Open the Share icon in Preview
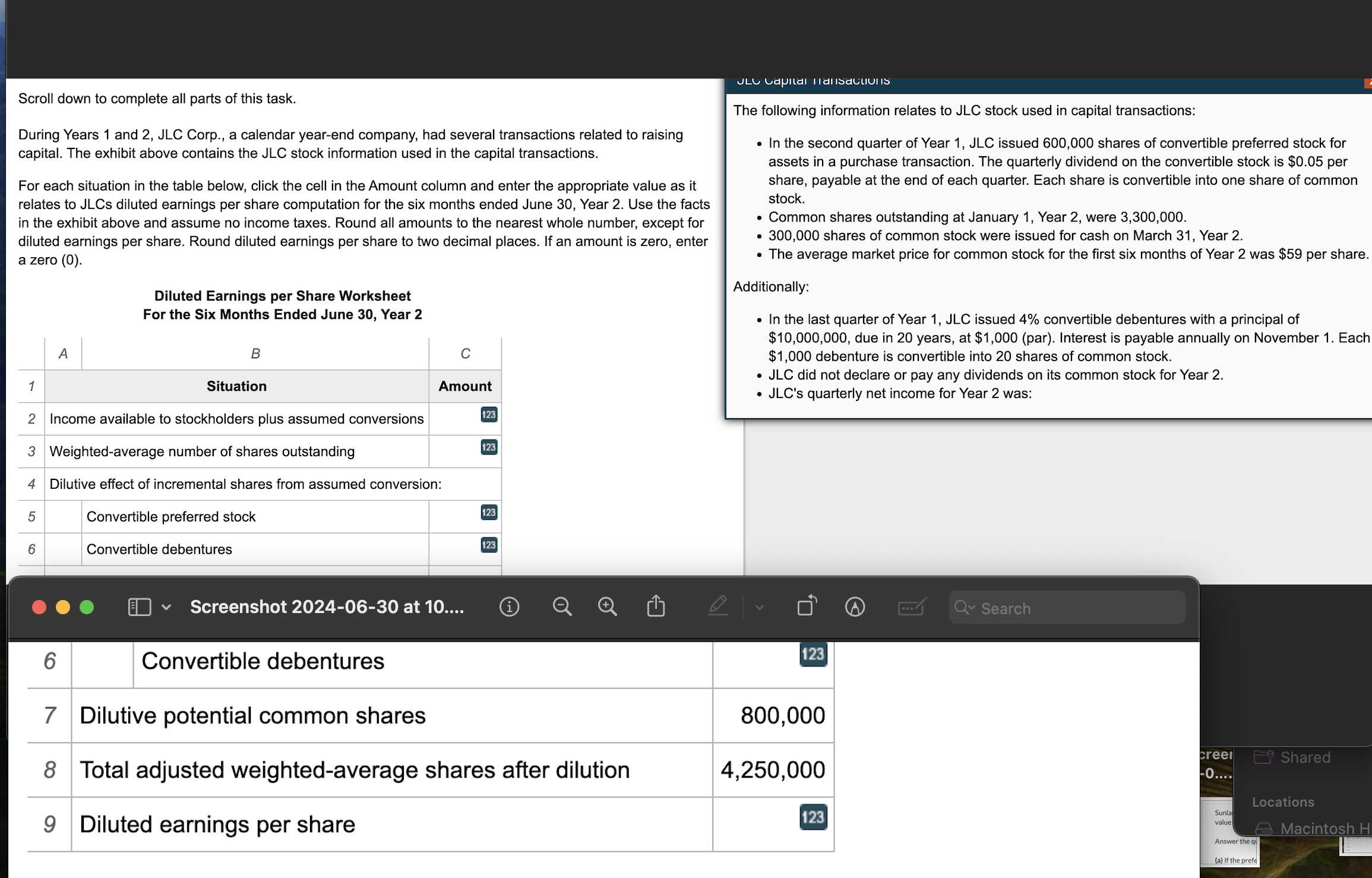 tap(656, 607)
